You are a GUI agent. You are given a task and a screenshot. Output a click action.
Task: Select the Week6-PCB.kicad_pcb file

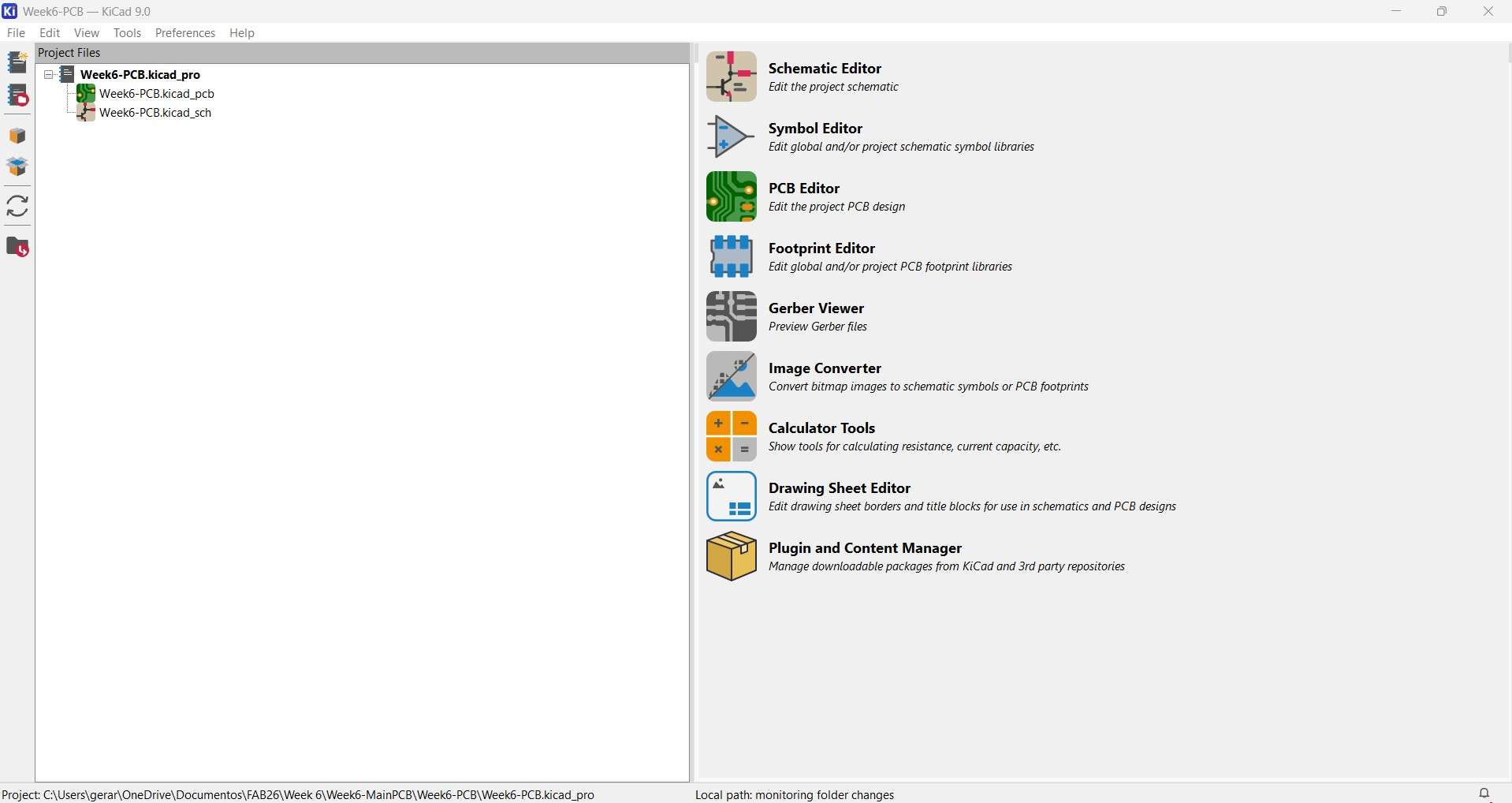click(x=157, y=94)
